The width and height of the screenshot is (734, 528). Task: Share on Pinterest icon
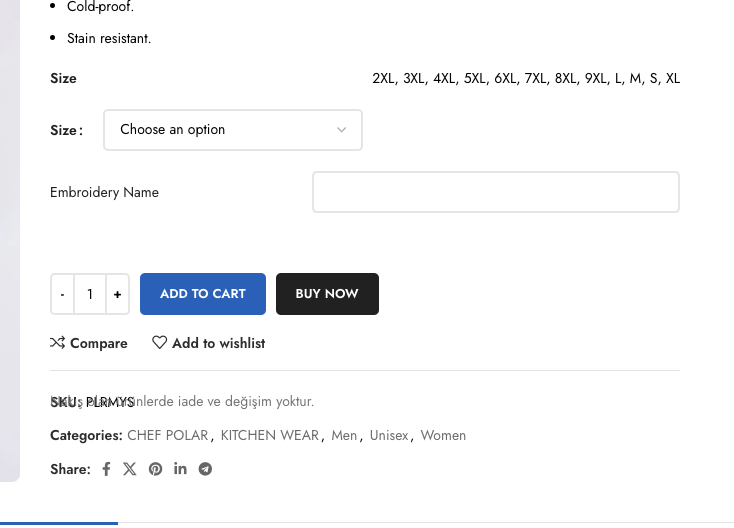point(155,469)
